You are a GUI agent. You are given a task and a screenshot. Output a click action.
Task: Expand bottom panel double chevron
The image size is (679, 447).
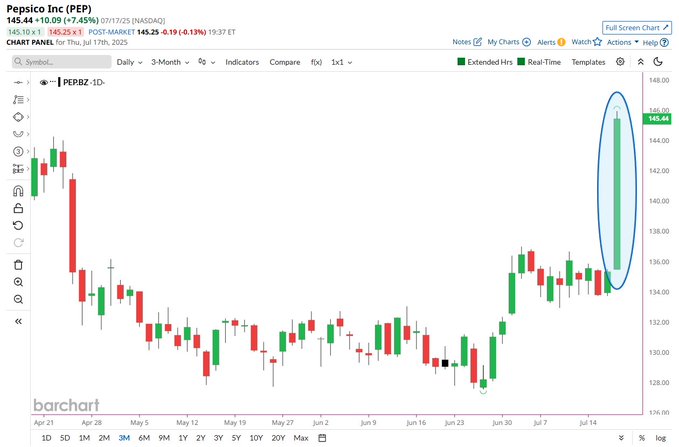pos(621,438)
